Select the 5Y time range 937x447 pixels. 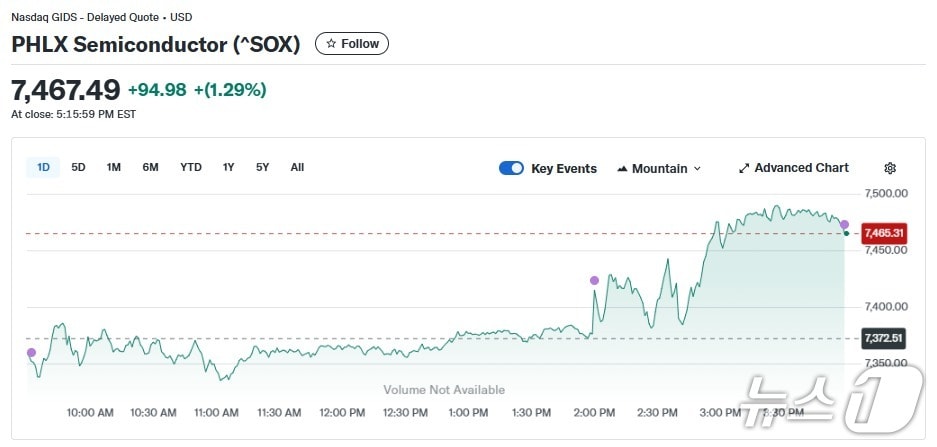[262, 168]
